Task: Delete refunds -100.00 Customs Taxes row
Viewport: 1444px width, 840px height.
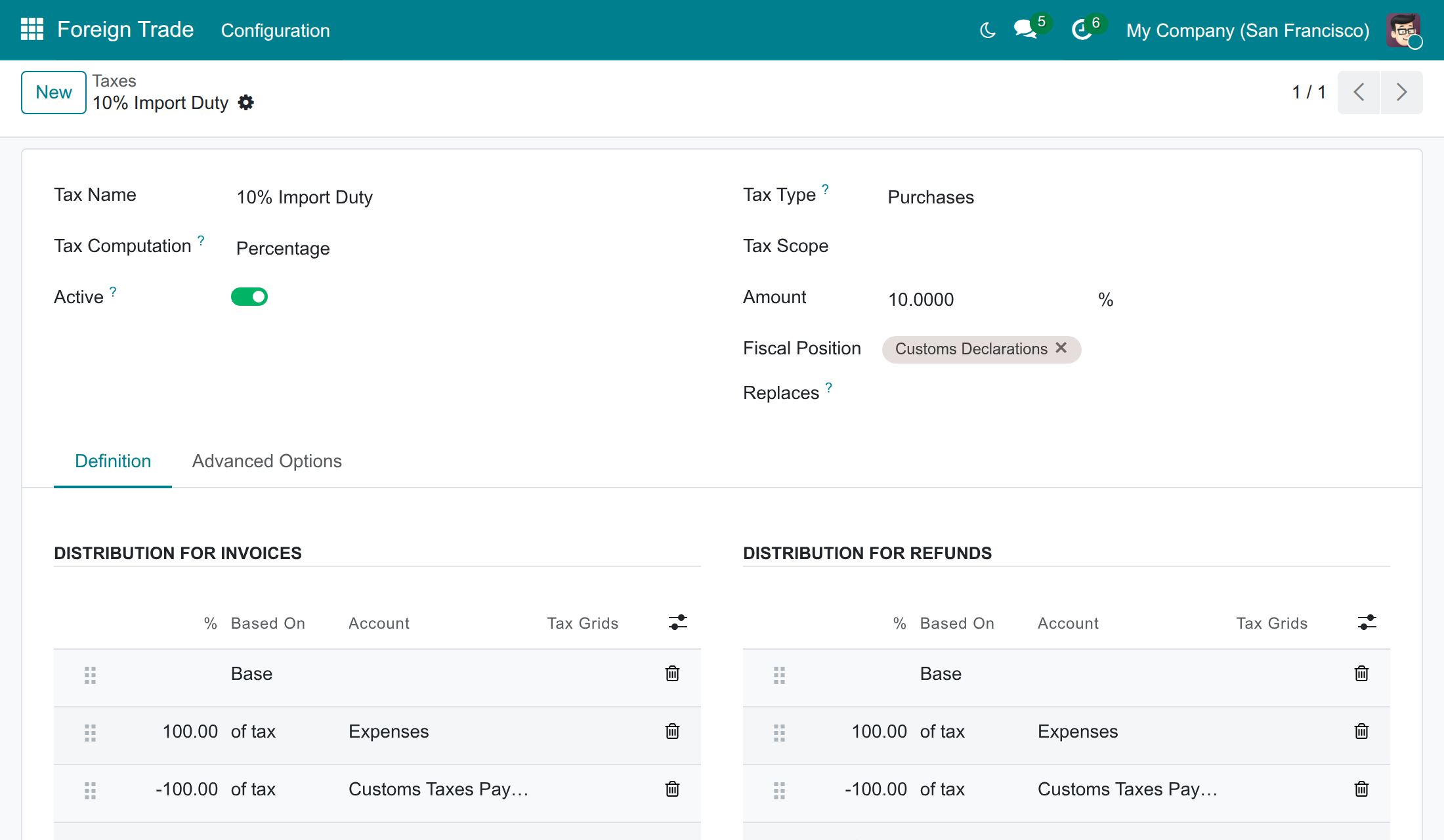Action: (x=1361, y=789)
